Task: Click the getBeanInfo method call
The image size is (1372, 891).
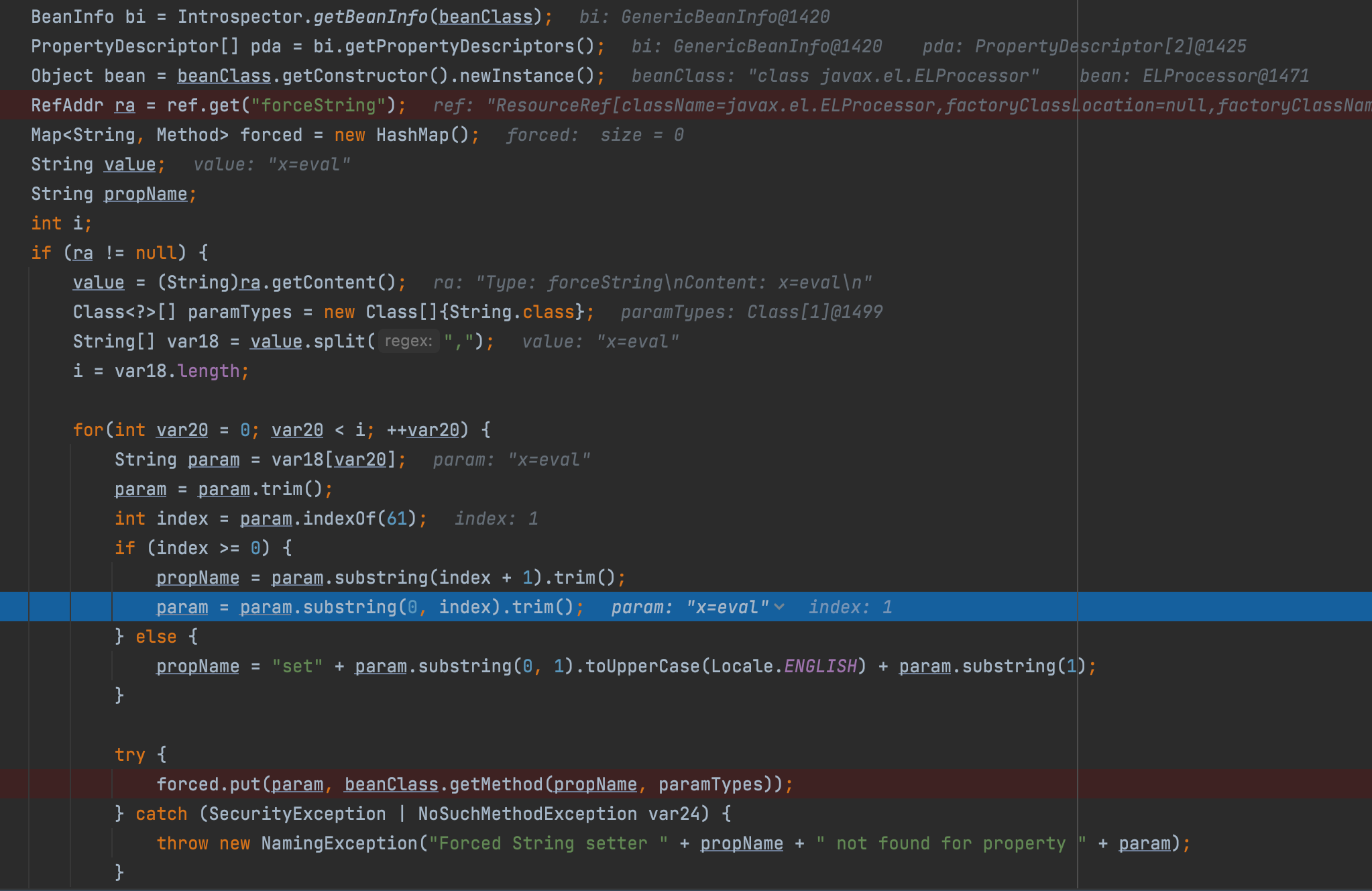Action: pos(370,17)
